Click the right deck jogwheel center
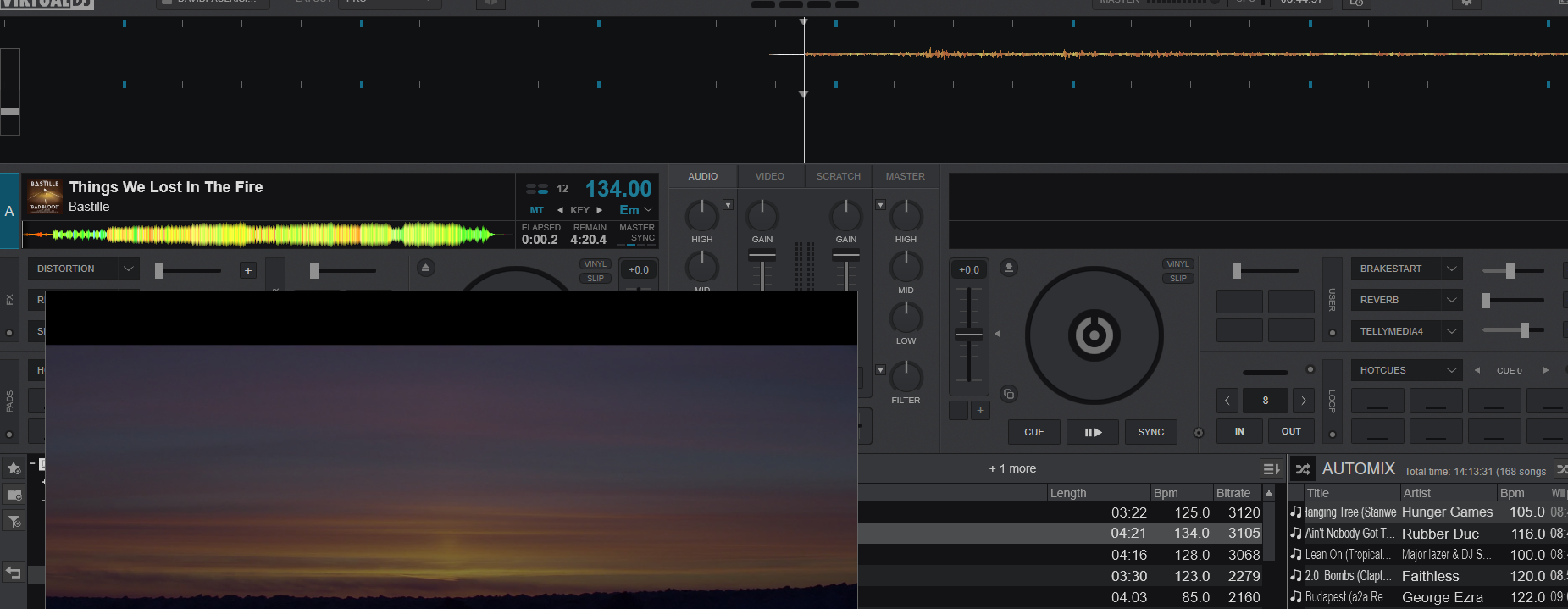 (x=1094, y=335)
